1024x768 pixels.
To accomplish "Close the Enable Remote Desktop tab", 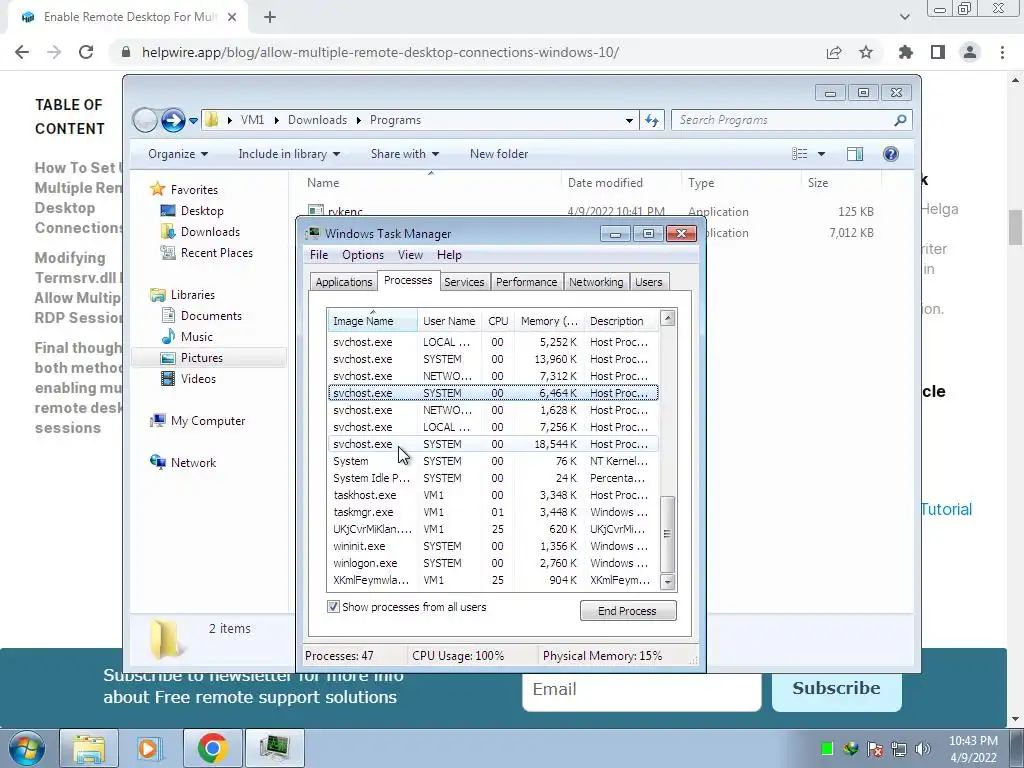I will [232, 18].
